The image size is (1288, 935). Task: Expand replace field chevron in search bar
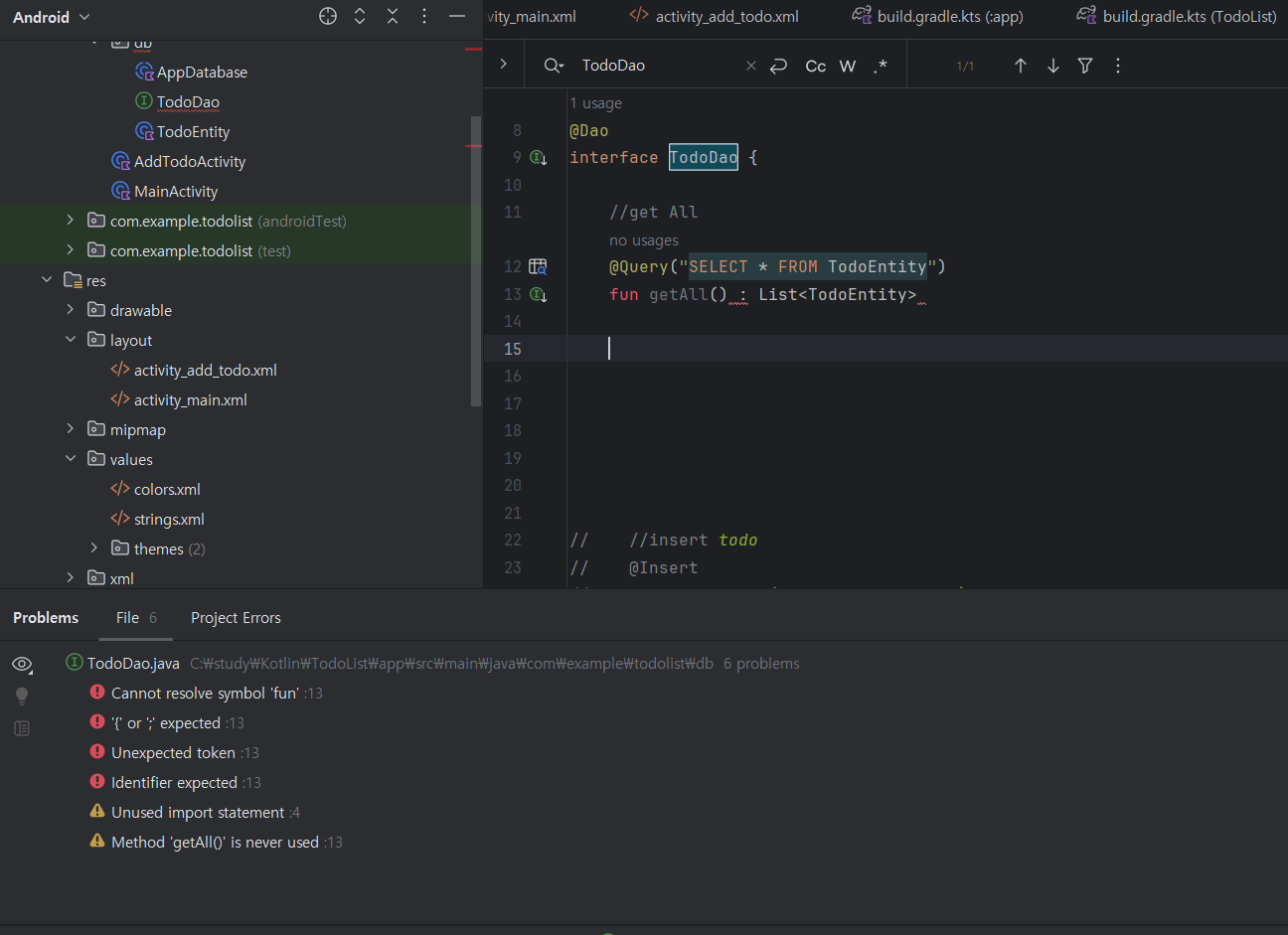[504, 64]
